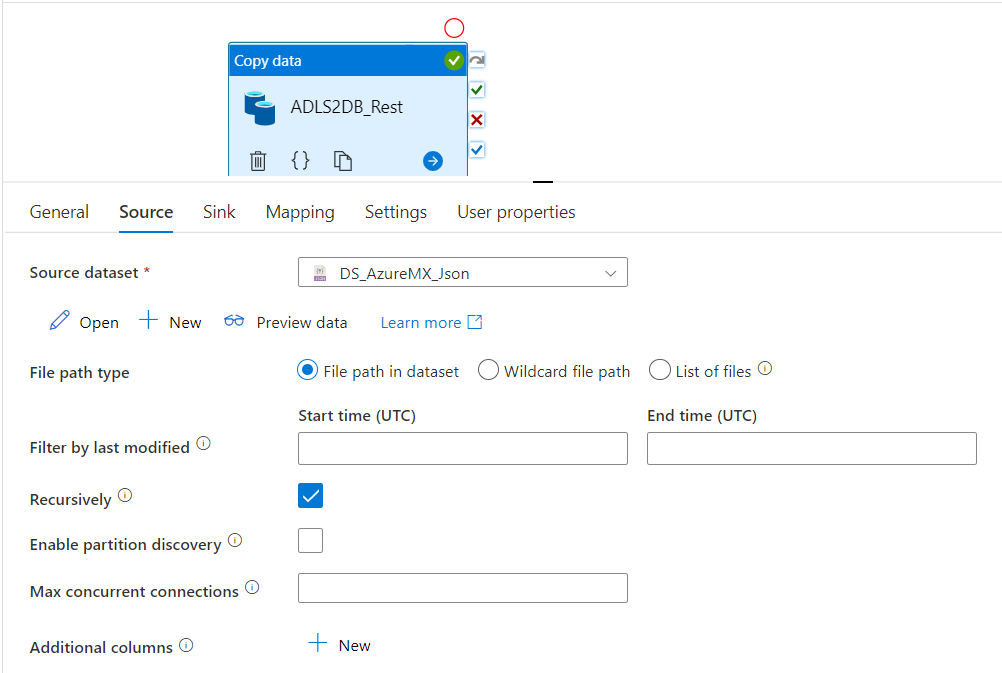Click the End time (UTC) field
1002x673 pixels.
(812, 448)
